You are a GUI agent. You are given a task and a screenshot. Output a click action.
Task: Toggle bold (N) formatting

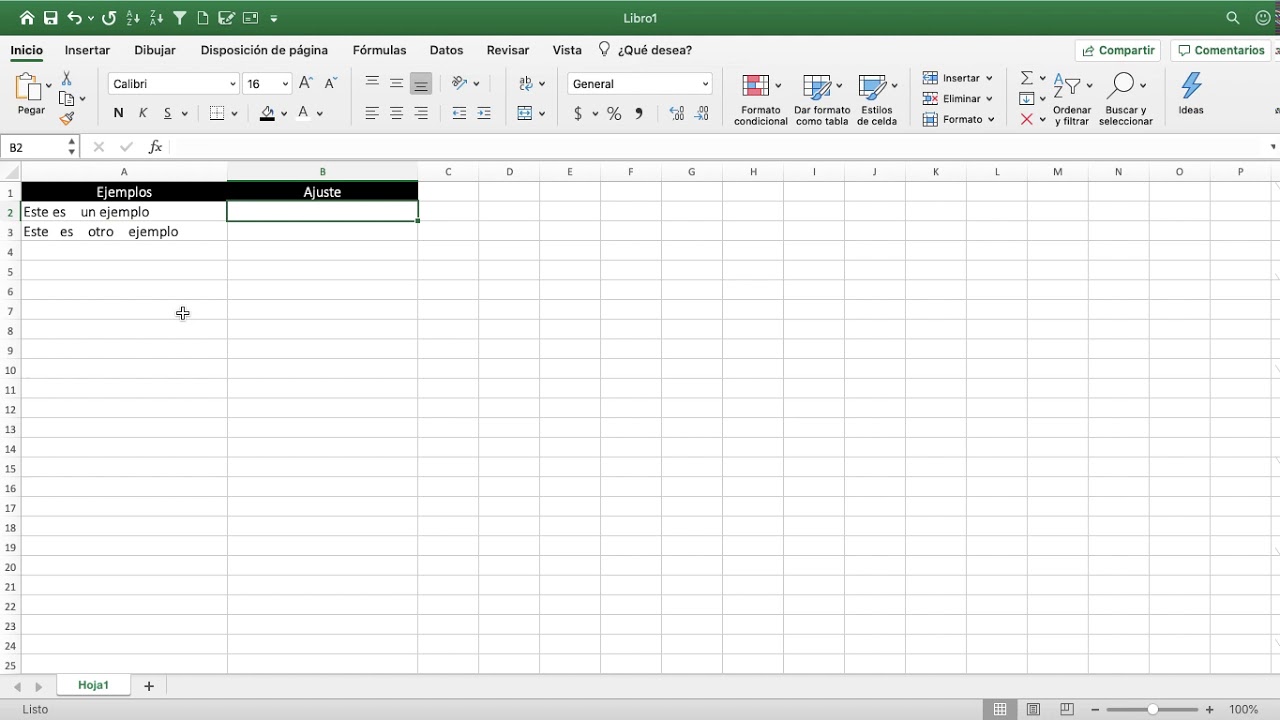118,113
